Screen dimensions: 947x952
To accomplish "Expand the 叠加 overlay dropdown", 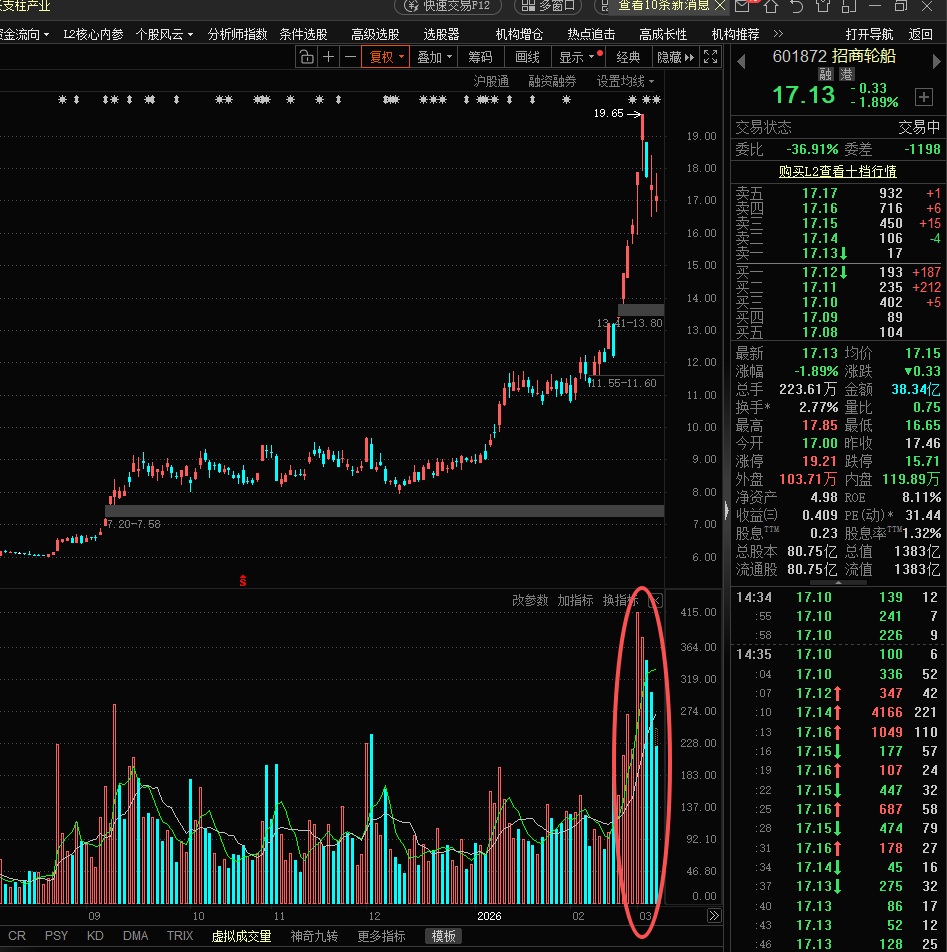I will pos(435,57).
